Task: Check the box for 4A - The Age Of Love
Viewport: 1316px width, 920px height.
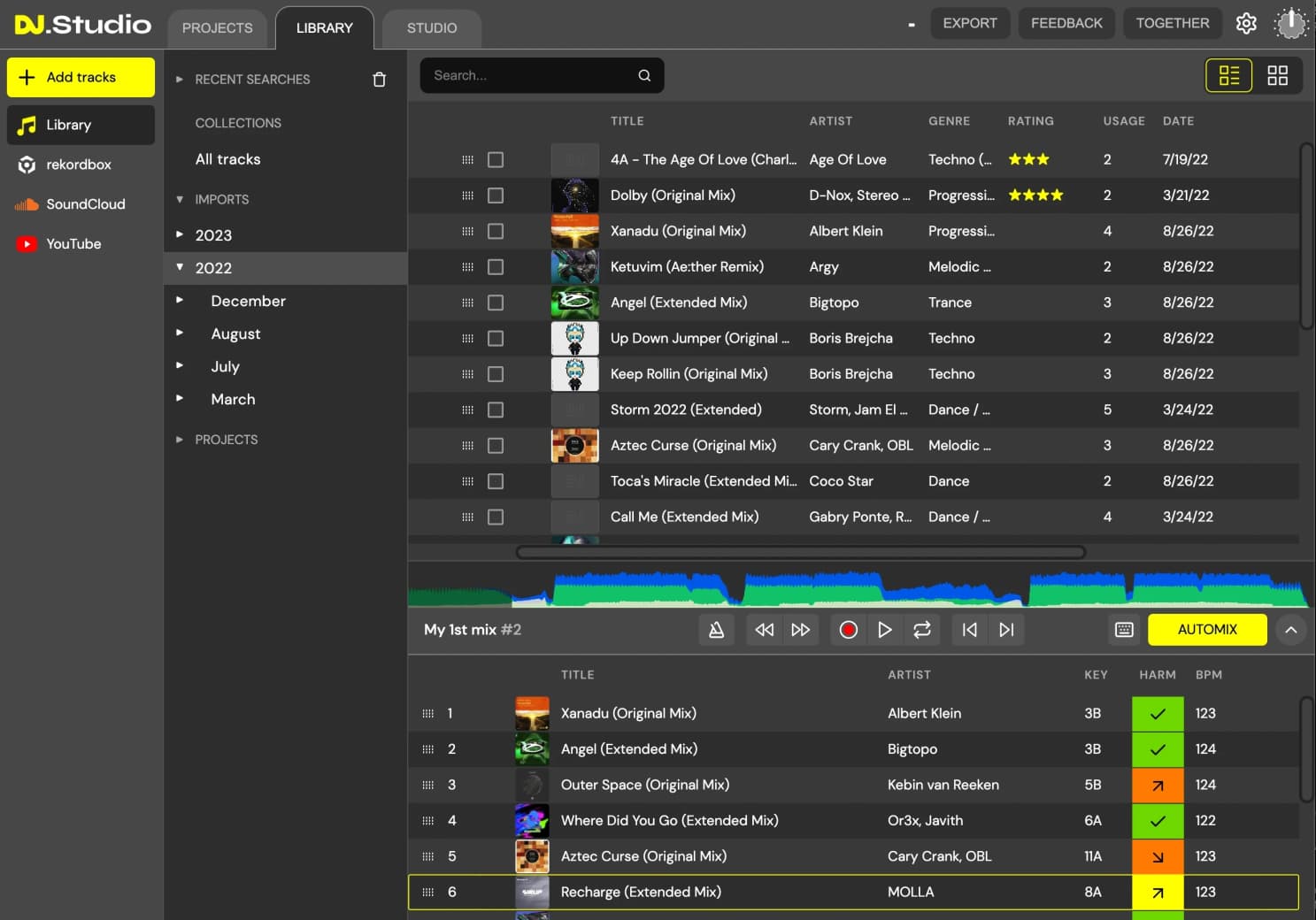Action: (x=496, y=160)
